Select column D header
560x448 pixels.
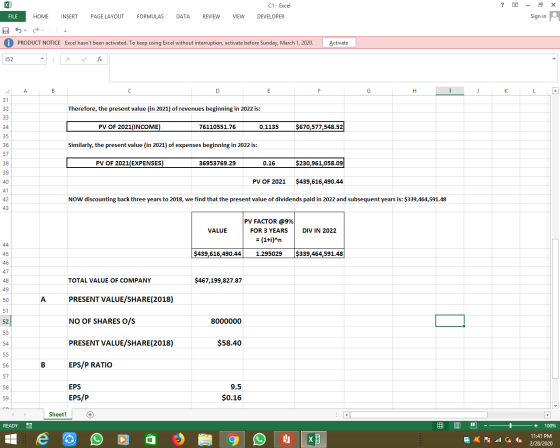pos(217,91)
